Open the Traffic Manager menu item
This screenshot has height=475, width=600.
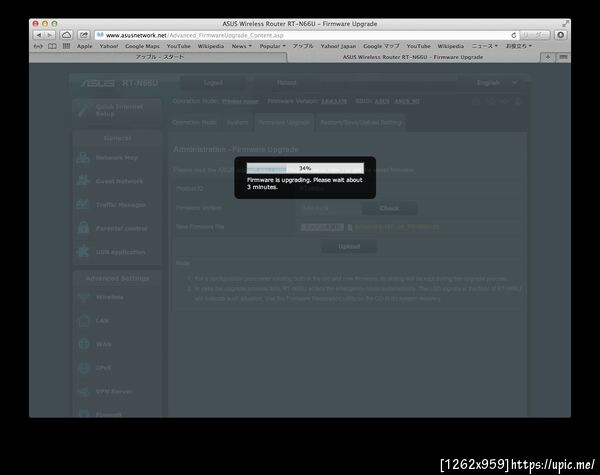click(x=117, y=205)
